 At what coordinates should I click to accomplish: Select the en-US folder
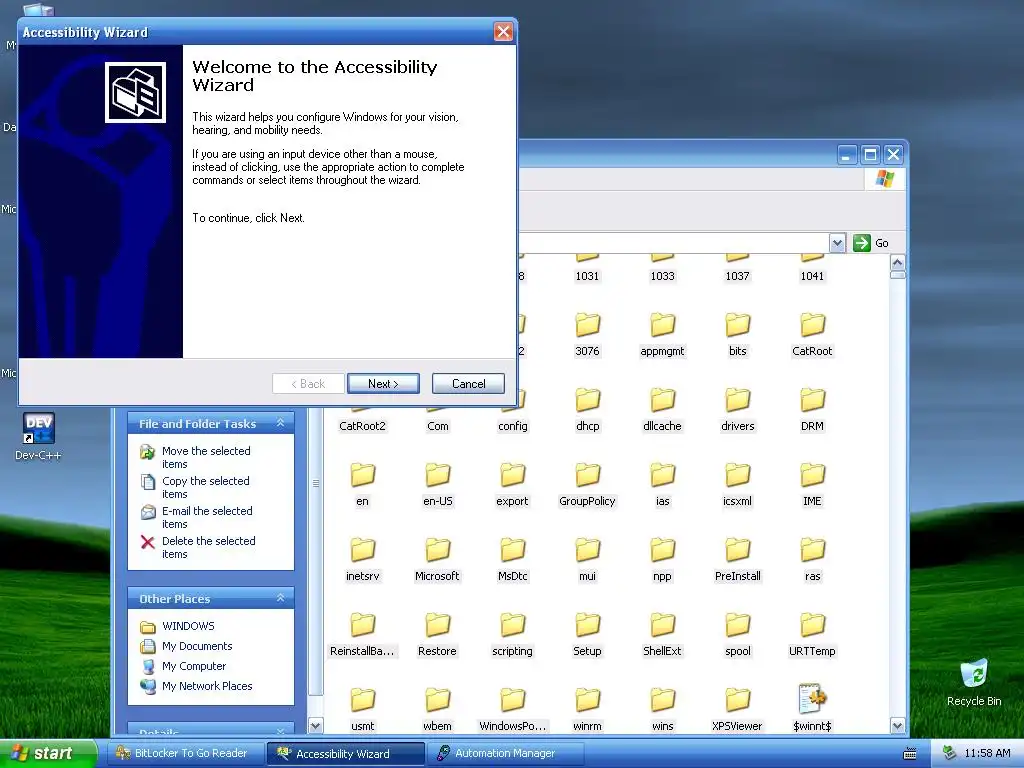[438, 485]
